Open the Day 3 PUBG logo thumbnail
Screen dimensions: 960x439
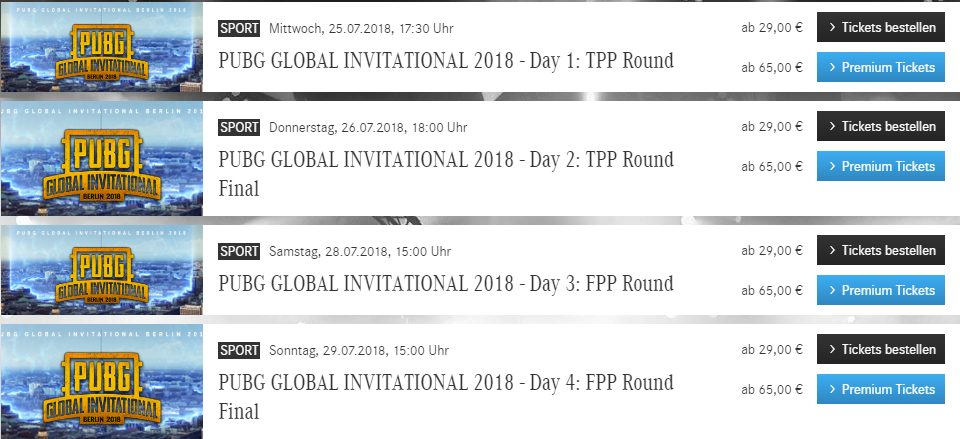pyautogui.click(x=102, y=270)
